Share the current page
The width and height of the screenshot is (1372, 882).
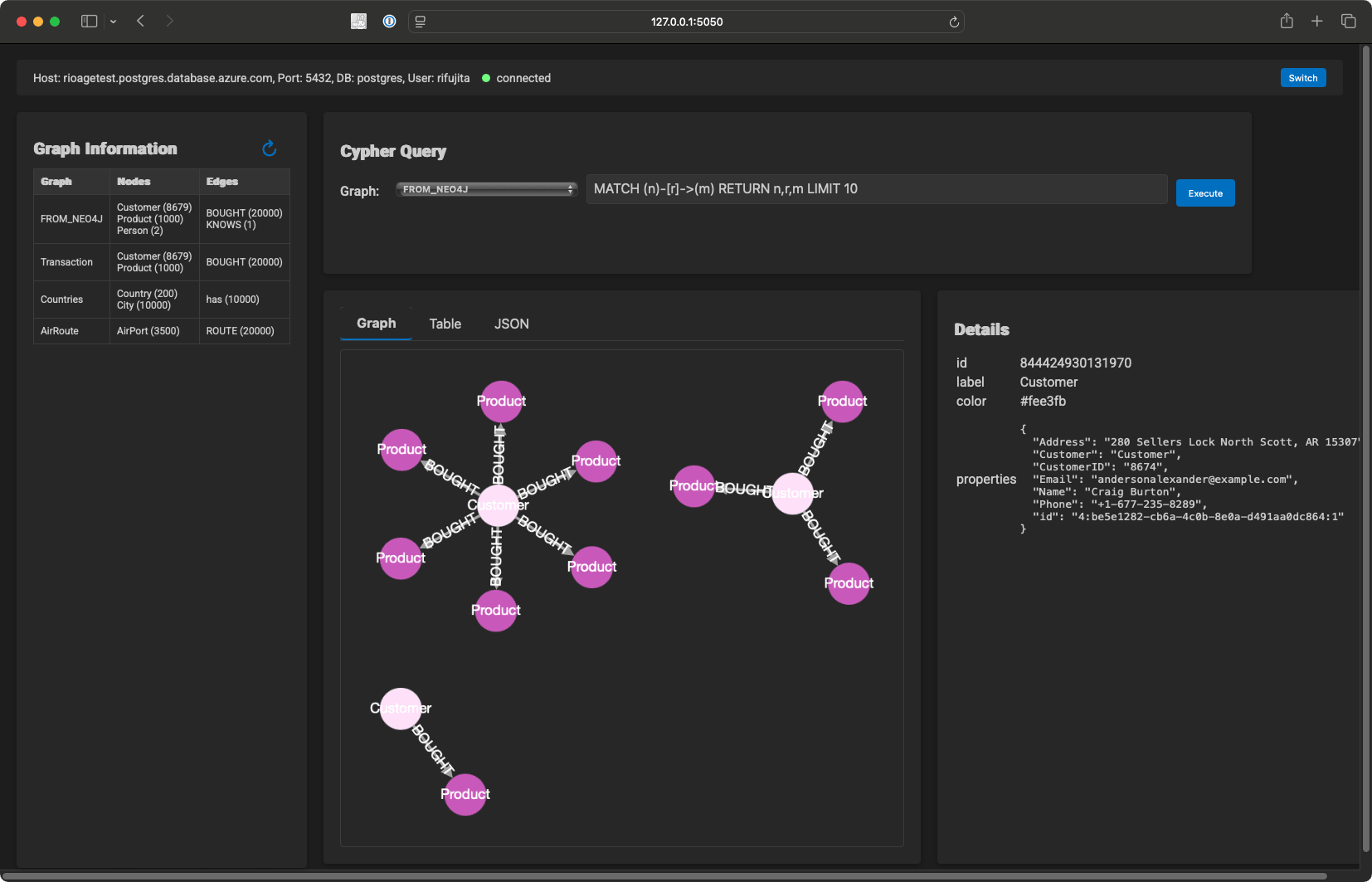click(1286, 21)
